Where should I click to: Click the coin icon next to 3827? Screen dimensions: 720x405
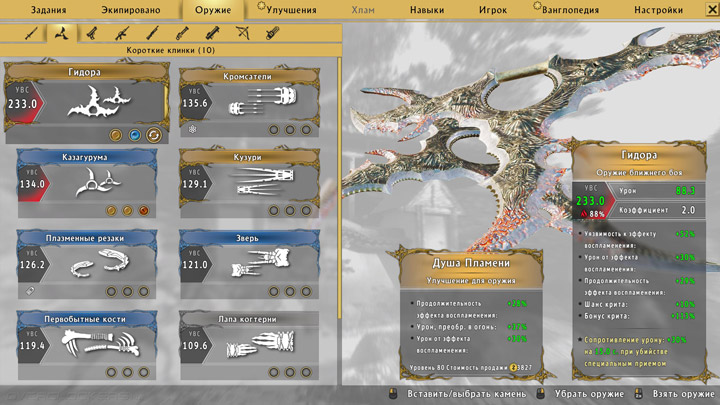pyautogui.click(x=513, y=367)
